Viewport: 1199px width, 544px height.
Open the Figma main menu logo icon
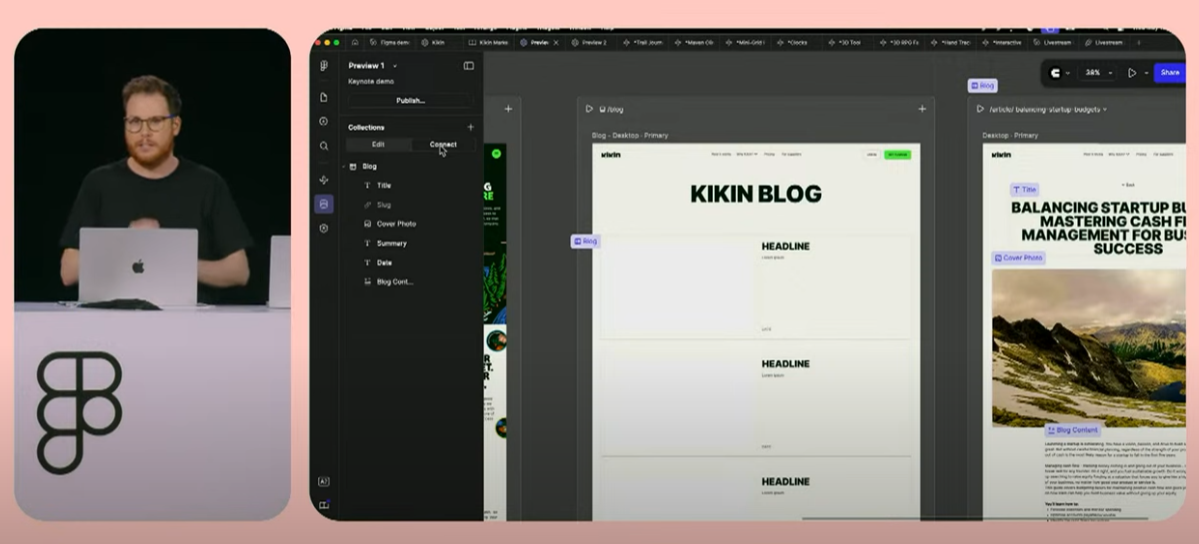324,66
